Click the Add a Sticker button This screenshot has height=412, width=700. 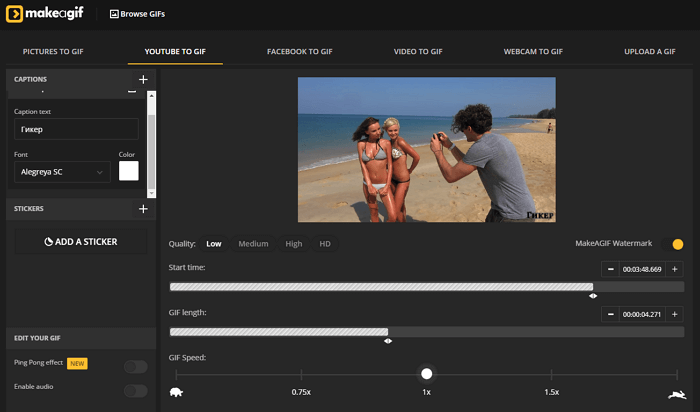point(80,242)
